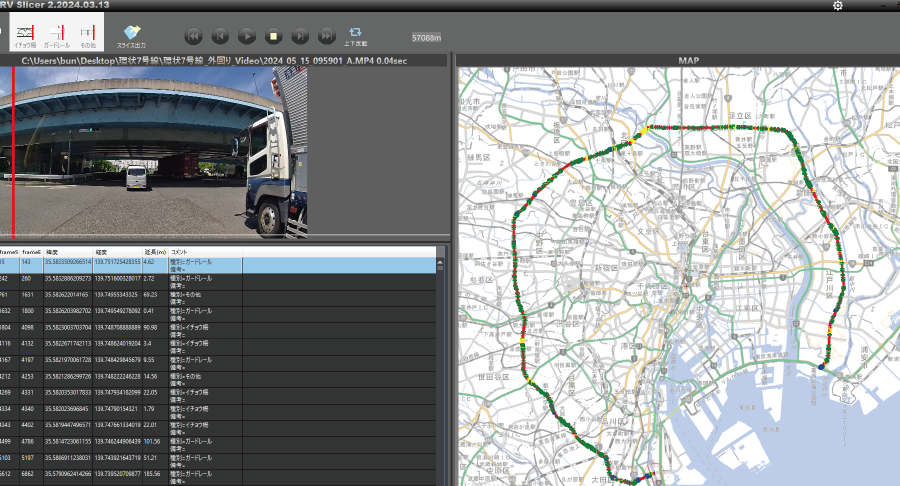Jump to the first video frame
Image resolution: width=900 pixels, height=486 pixels.
tap(194, 36)
